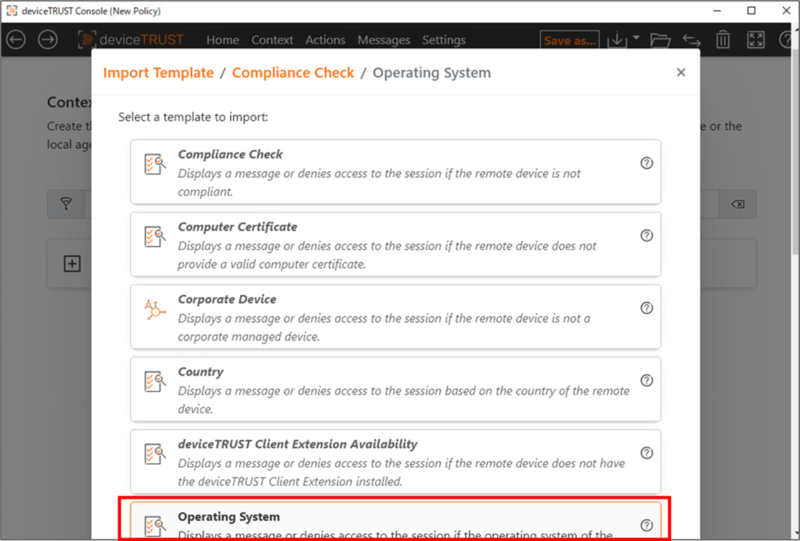The height and width of the screenshot is (541, 800).
Task: Click the swap arrows icon in toolbar
Action: 692,40
